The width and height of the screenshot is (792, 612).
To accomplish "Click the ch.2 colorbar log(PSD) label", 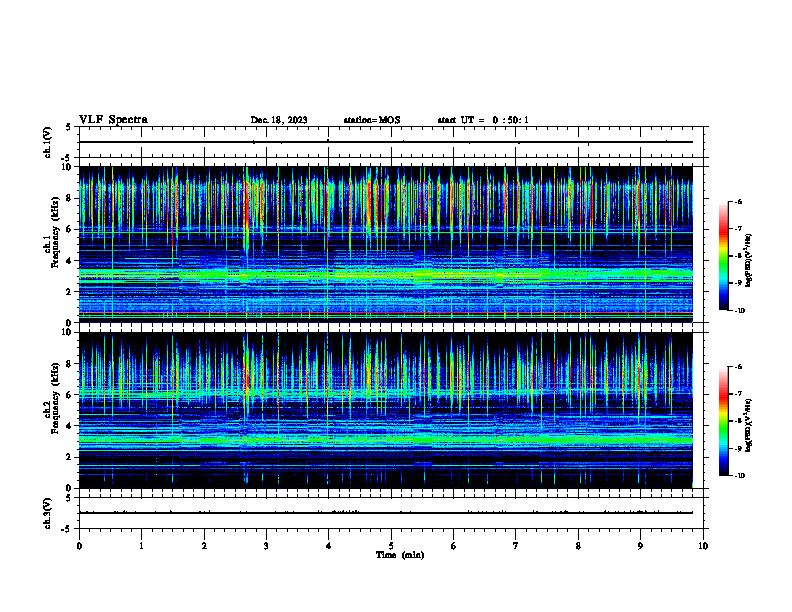I will [749, 426].
